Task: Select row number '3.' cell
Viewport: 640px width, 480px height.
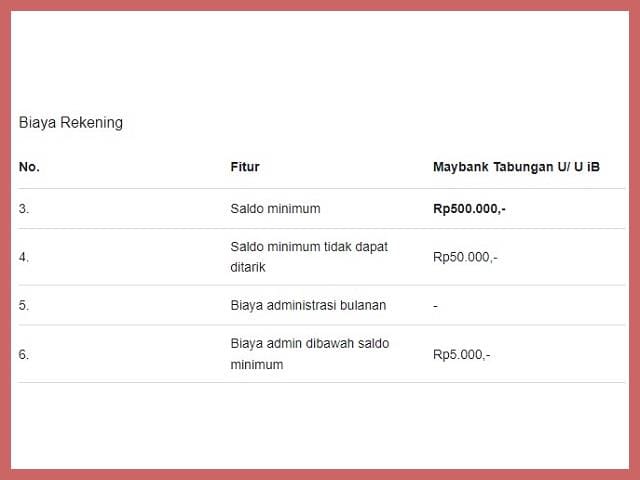Action: point(24,209)
